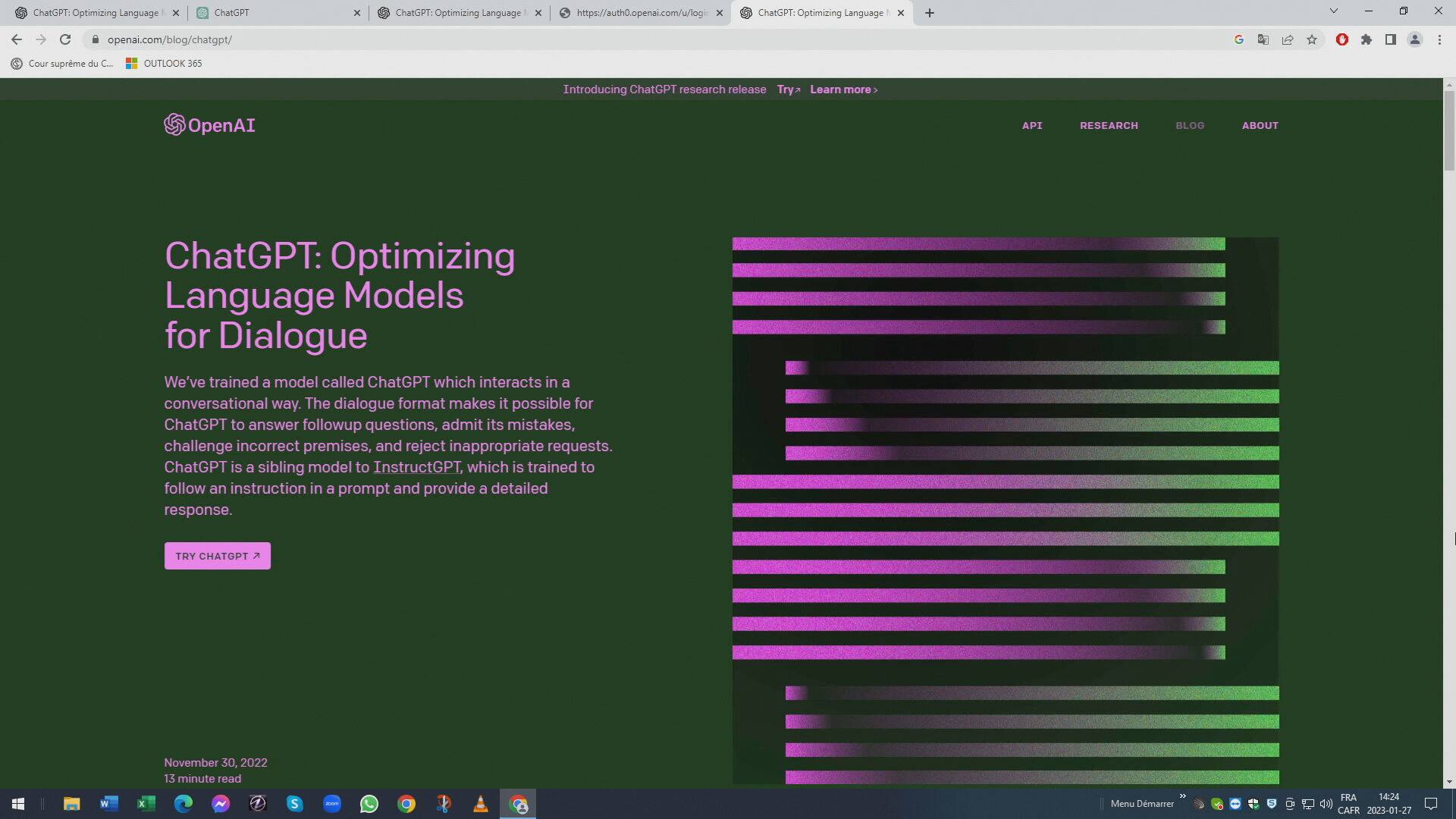This screenshot has height=819, width=1456.
Task: Click the OpenAI logo in header
Action: point(209,125)
